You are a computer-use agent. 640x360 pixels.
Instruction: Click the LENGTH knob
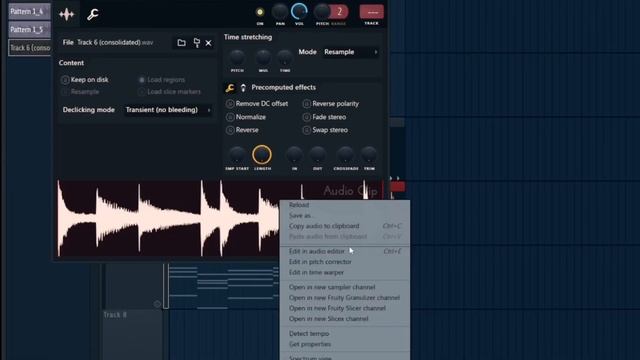[x=262, y=155]
